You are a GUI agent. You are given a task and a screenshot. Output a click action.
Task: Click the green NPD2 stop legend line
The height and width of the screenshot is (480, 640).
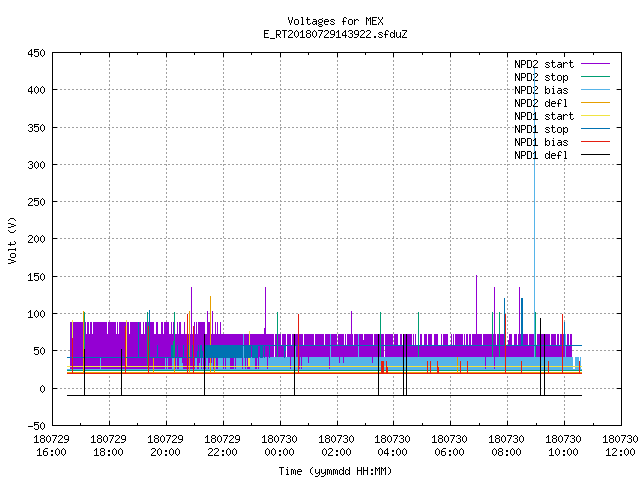595,77
